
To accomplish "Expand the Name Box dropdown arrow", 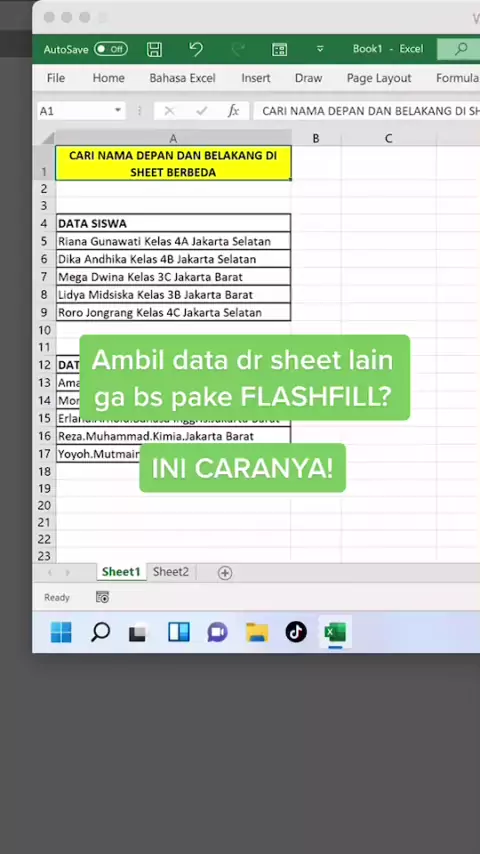I will [x=118, y=111].
